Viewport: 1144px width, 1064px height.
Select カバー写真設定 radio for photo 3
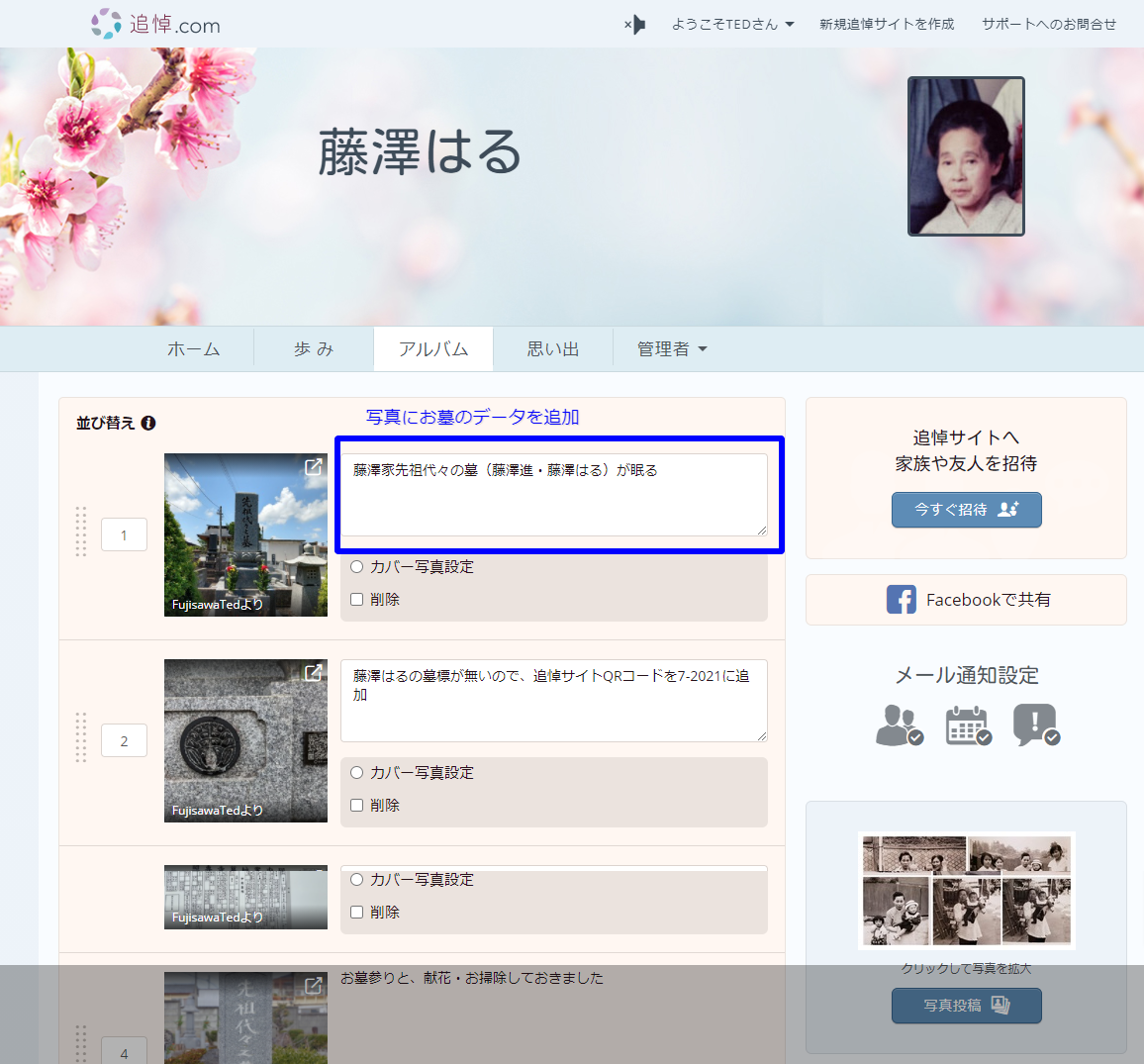(357, 879)
